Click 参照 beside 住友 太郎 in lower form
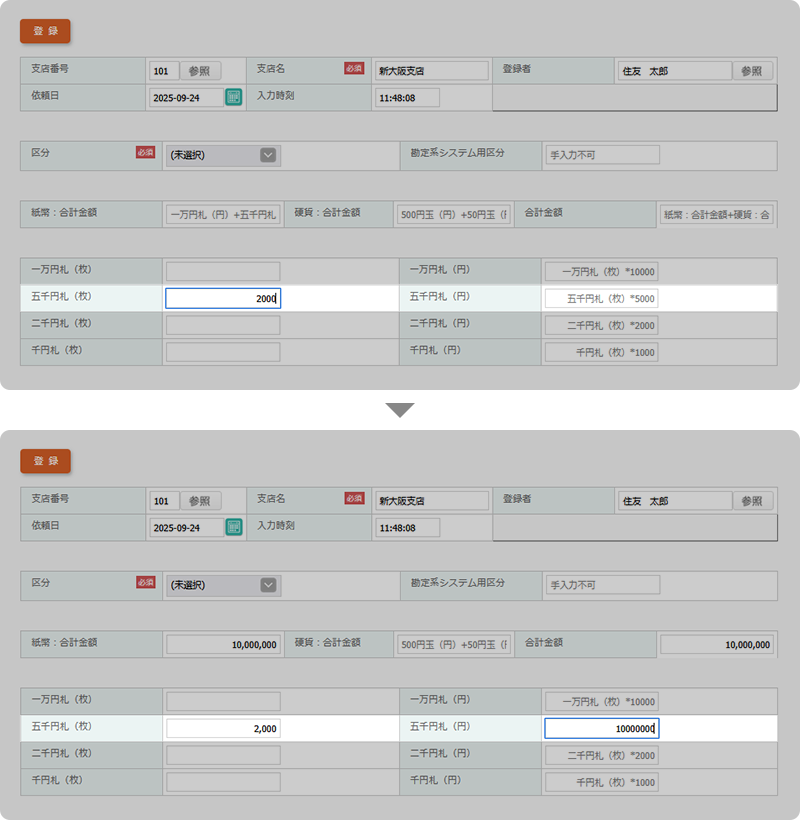Image resolution: width=800 pixels, height=820 pixels. 752,501
